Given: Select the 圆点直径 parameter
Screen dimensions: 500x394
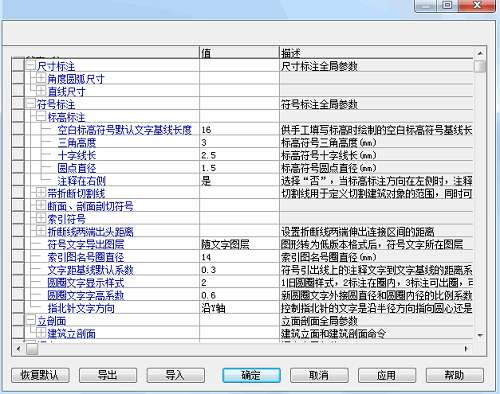Looking at the screenshot, I should point(77,168).
